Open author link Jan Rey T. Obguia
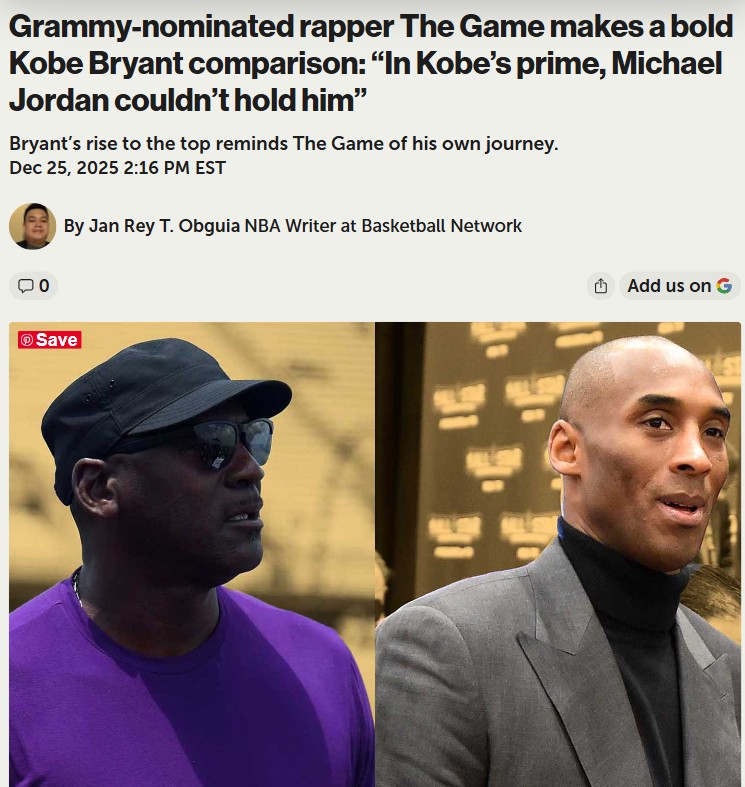745x787 pixels. tap(164, 226)
